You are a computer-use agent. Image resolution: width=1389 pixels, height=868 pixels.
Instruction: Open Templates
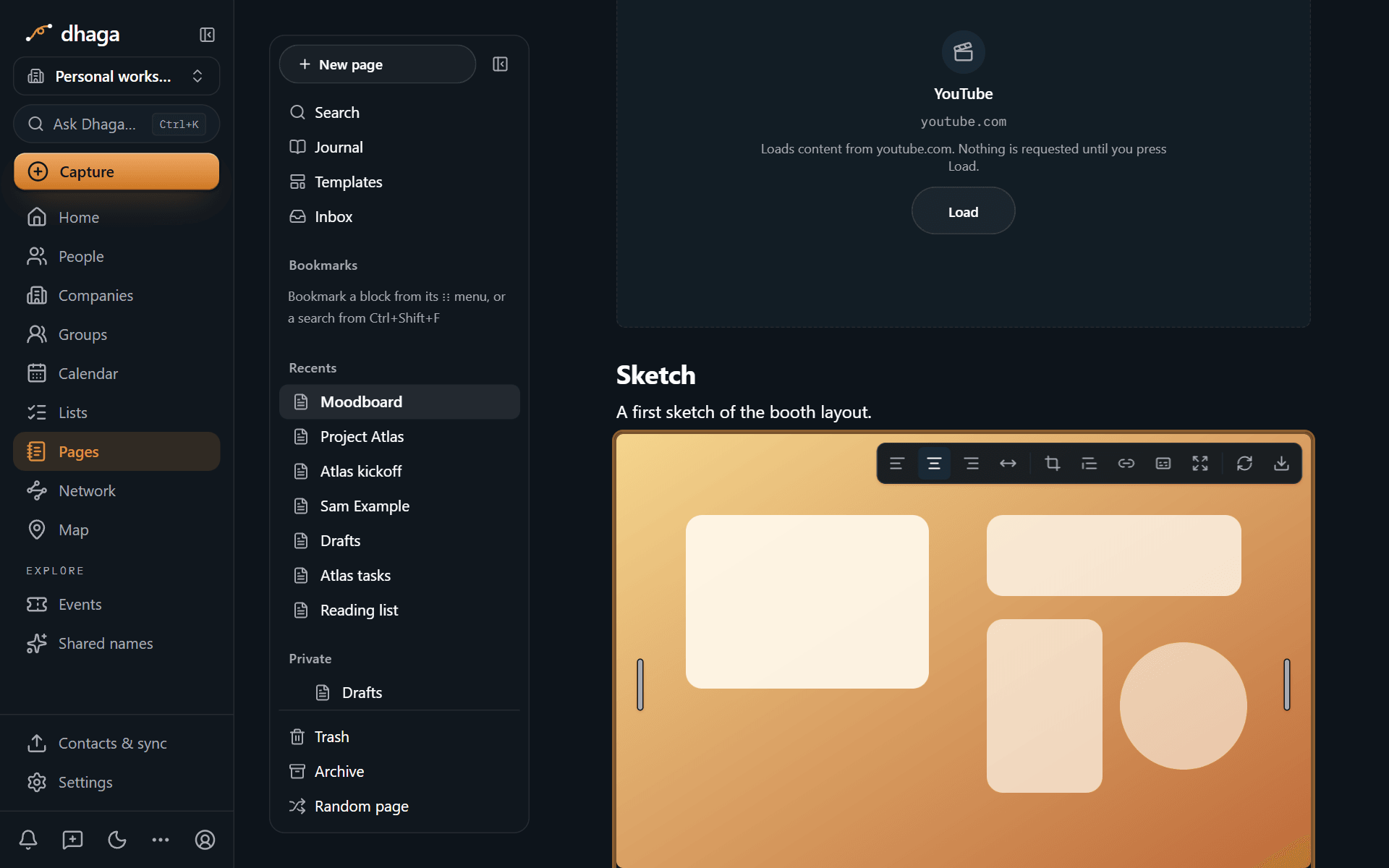pyautogui.click(x=399, y=182)
